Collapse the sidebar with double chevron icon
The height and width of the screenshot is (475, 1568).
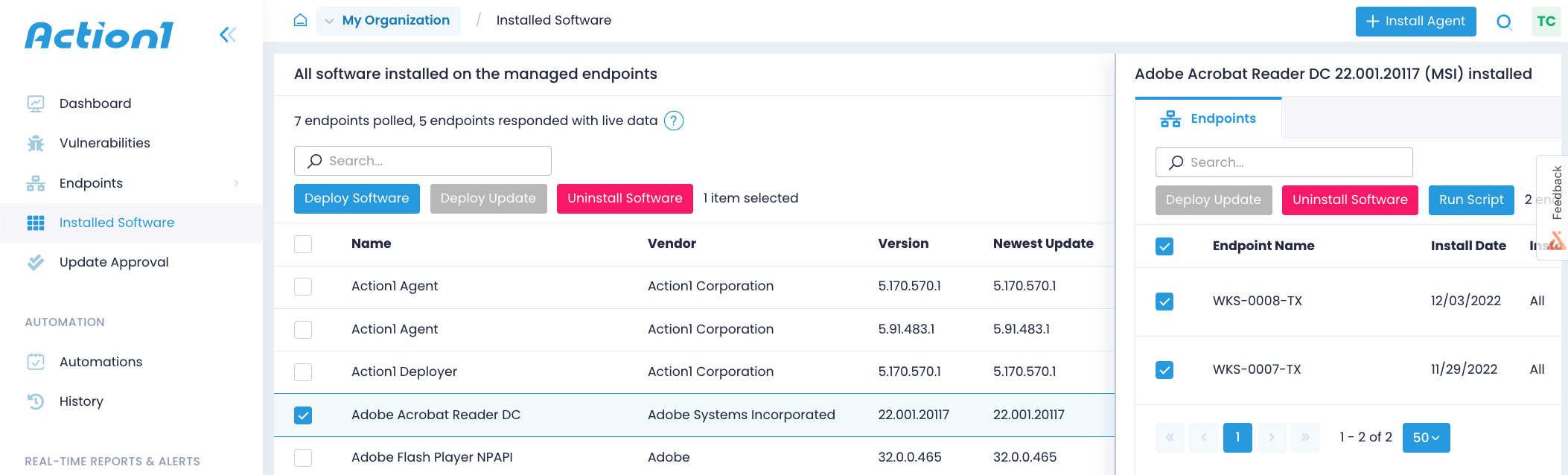pyautogui.click(x=228, y=35)
